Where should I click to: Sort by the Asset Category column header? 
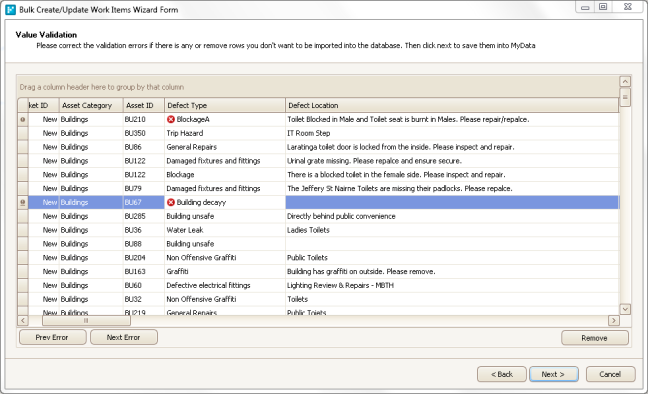tap(91, 105)
